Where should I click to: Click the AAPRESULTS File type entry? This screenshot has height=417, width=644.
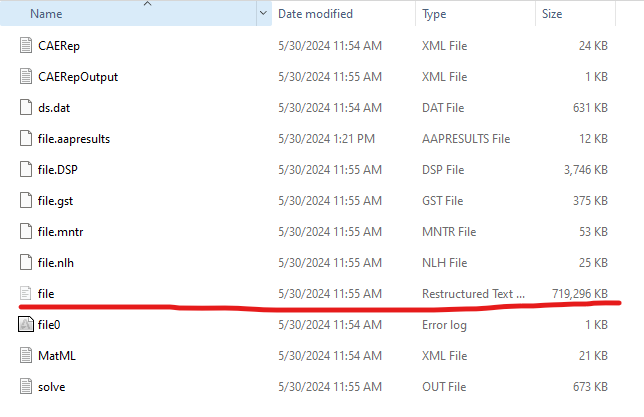[467, 138]
